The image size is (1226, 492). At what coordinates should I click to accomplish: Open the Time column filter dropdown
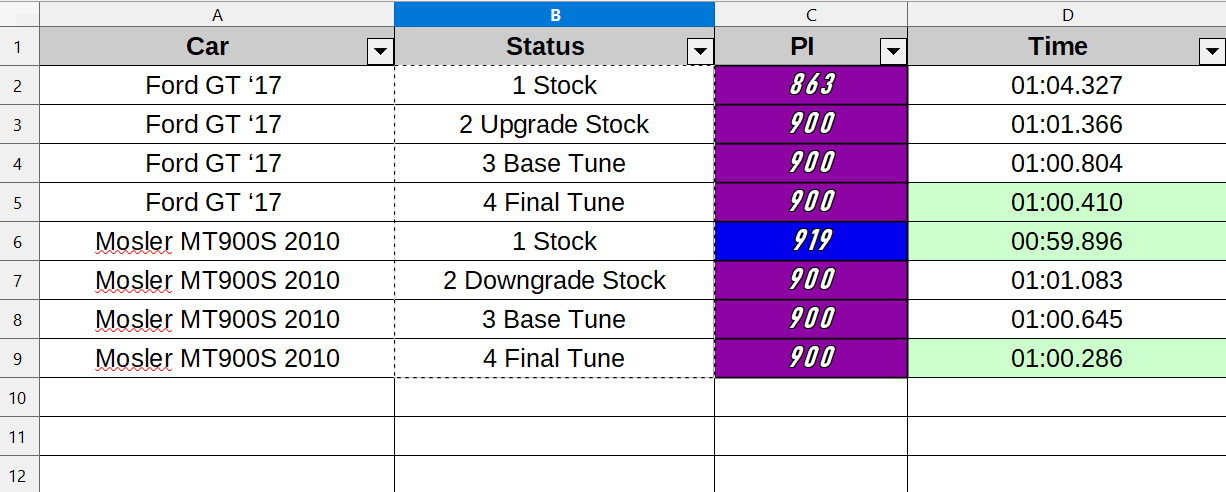click(x=1210, y=52)
